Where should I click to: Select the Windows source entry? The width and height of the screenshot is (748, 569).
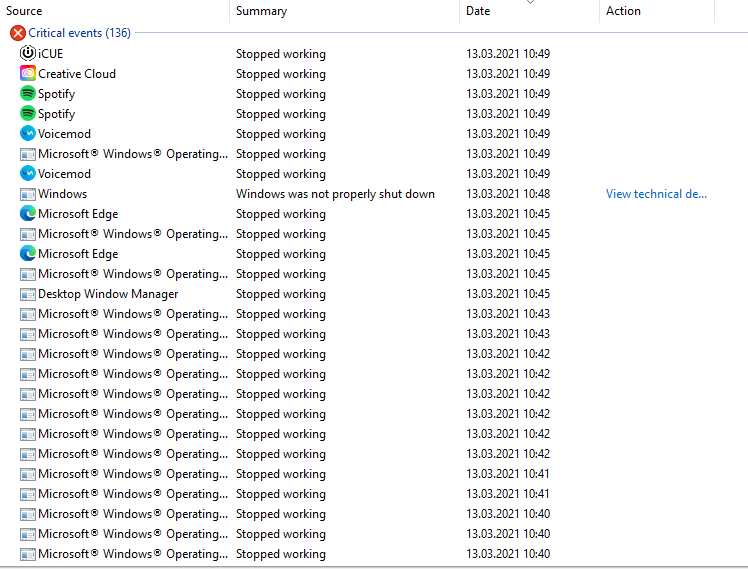tap(62, 194)
